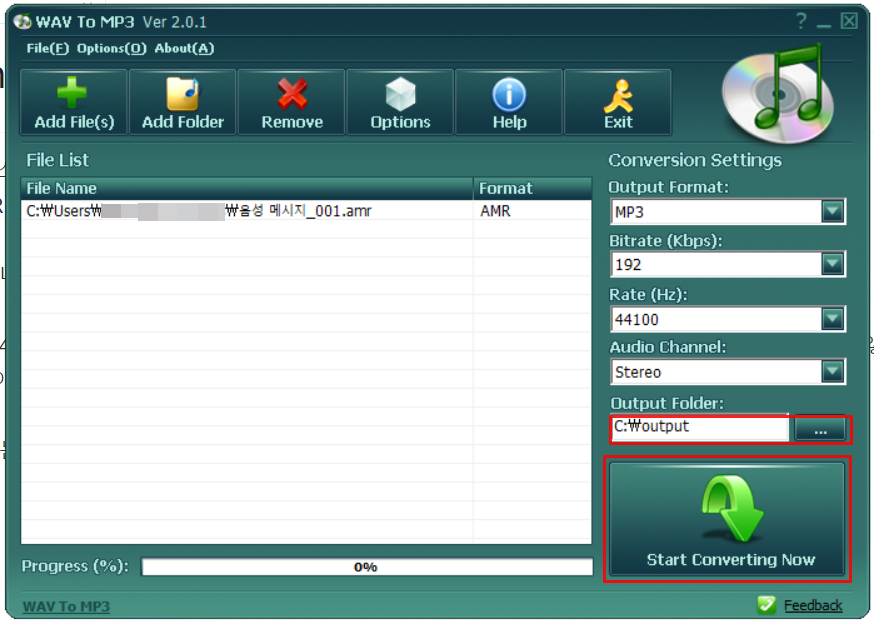Open the Feedback link
This screenshot has width=874, height=624.
pyautogui.click(x=813, y=606)
